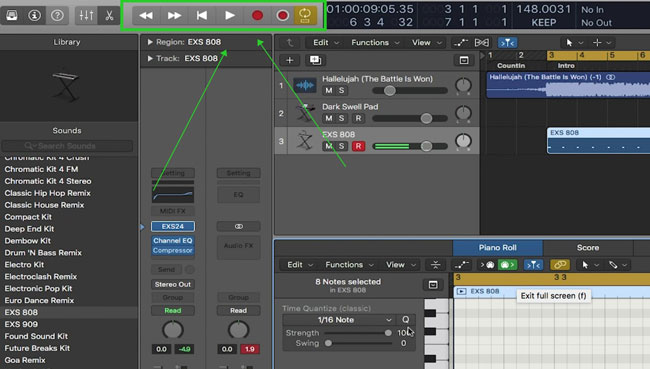Select Classic Hip Hop Remix sound
This screenshot has width=650, height=369.
(x=47, y=193)
